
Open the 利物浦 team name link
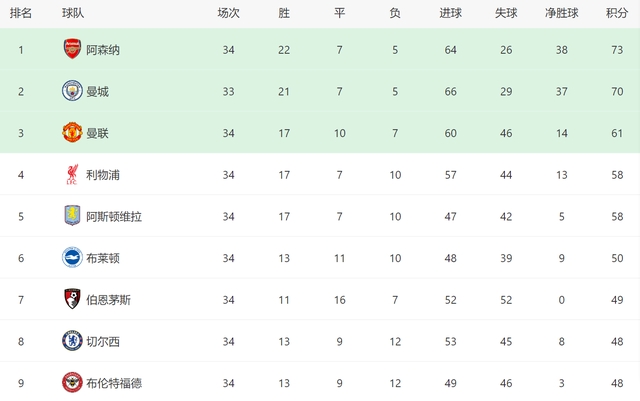point(103,175)
